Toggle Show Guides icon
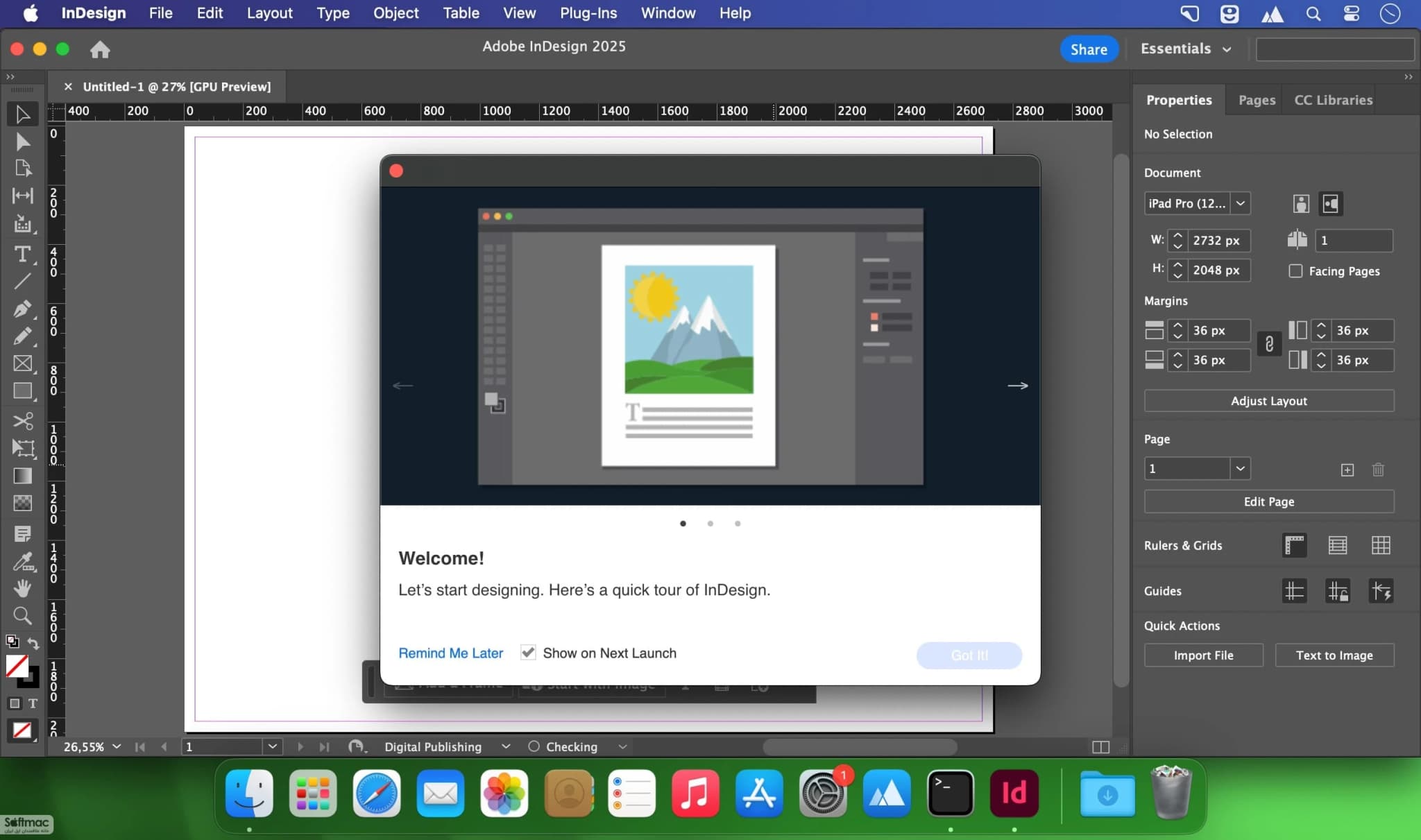This screenshot has height=840, width=1421. (x=1295, y=591)
